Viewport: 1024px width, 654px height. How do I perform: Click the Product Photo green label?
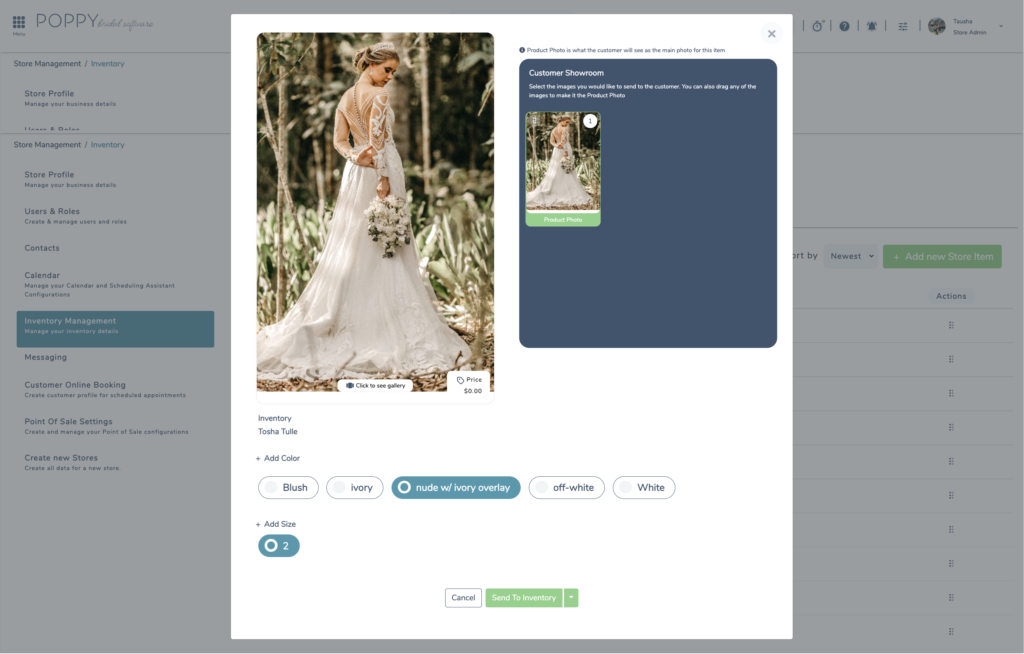562,220
